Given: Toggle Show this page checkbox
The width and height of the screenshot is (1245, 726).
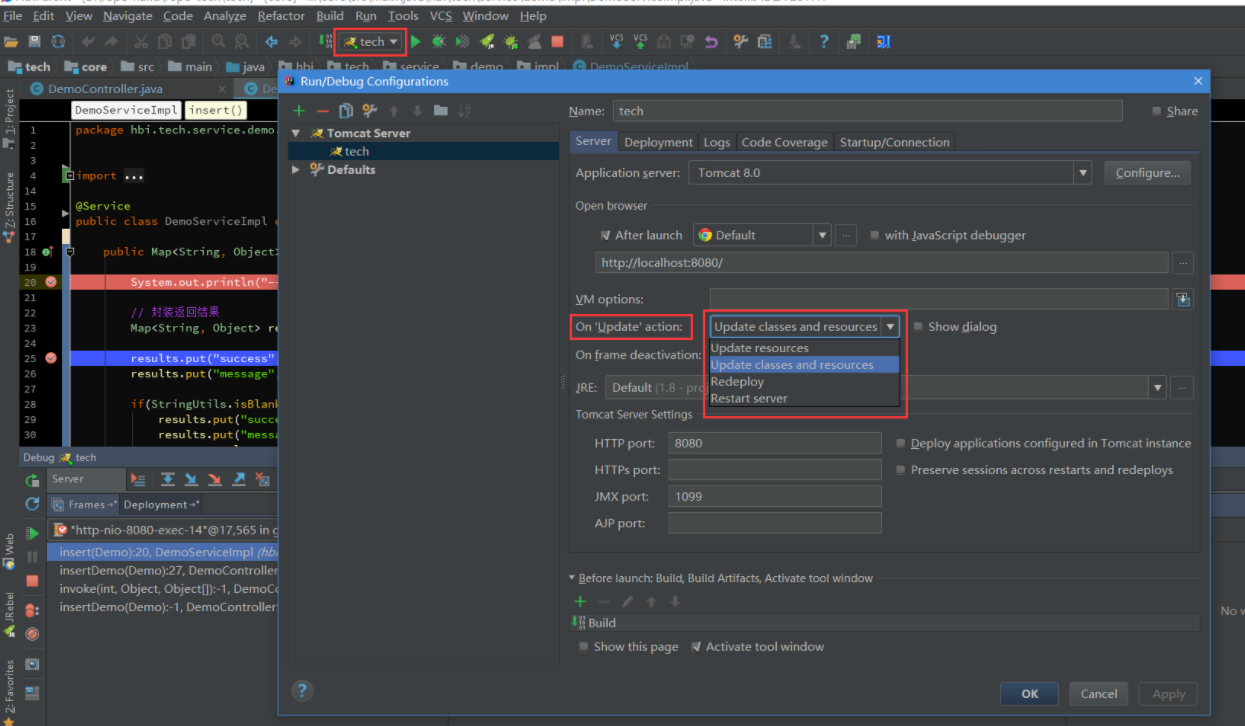Looking at the screenshot, I should coord(584,647).
